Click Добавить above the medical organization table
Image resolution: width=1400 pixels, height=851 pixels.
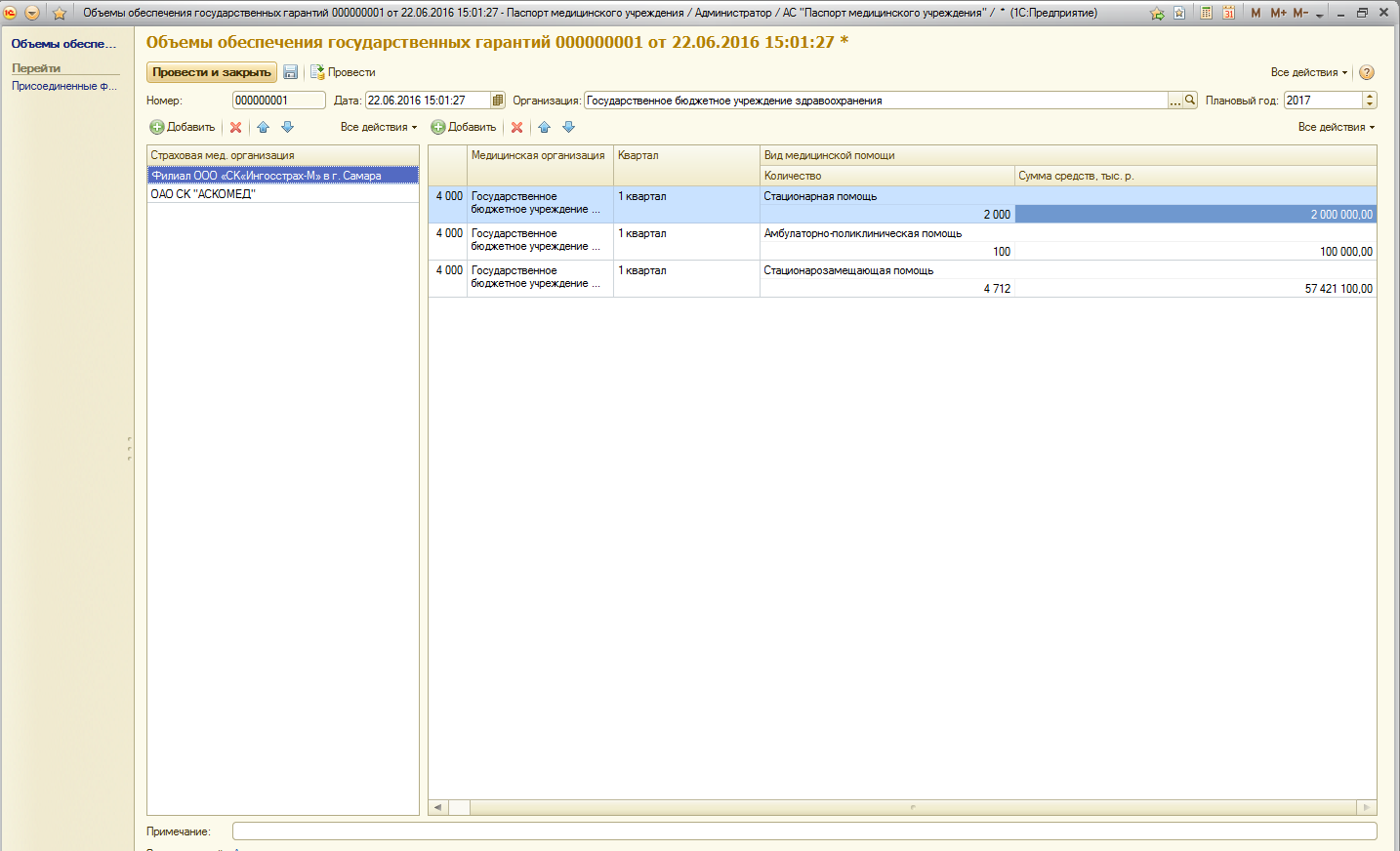pos(464,127)
